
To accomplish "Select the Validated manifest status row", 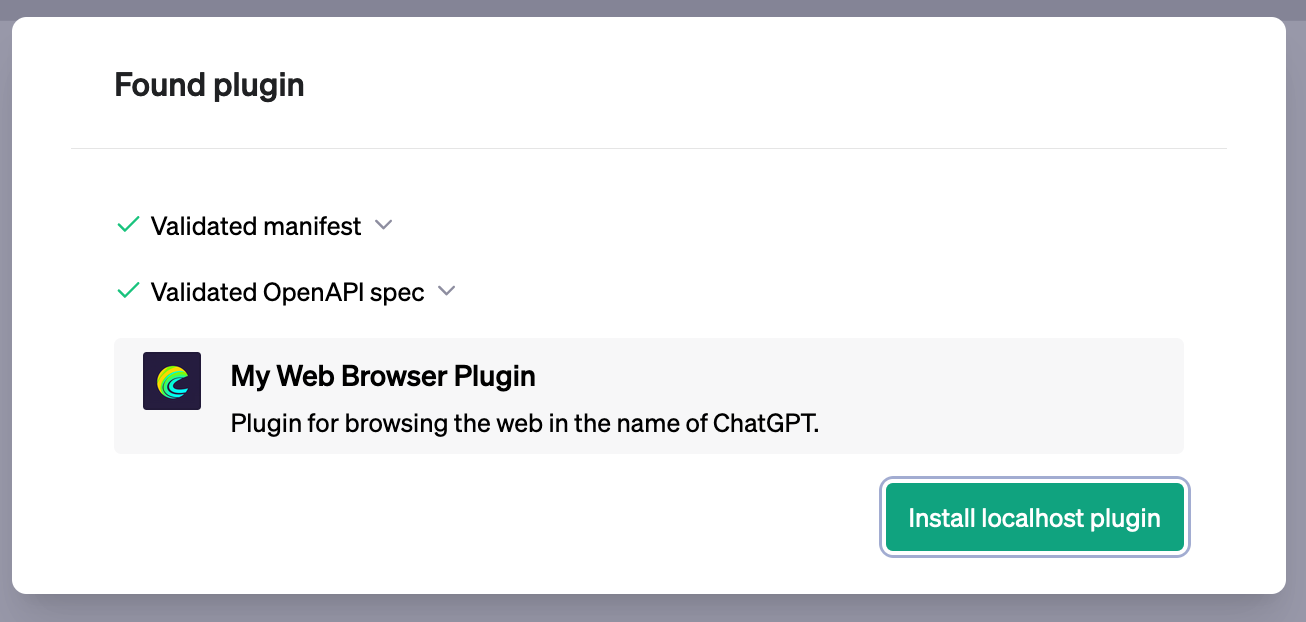I will (255, 226).
